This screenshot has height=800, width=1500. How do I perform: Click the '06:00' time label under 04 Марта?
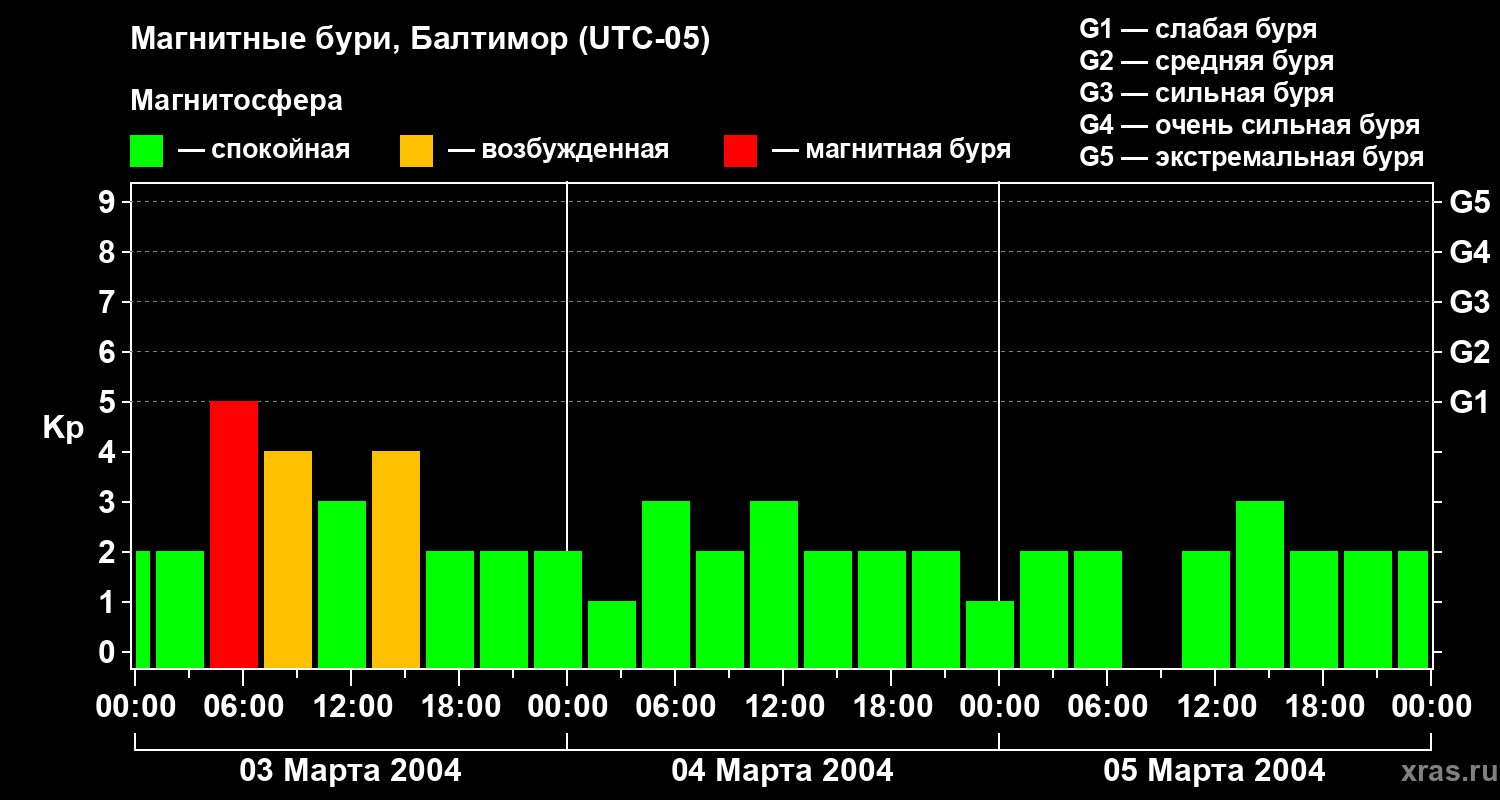[x=675, y=707]
